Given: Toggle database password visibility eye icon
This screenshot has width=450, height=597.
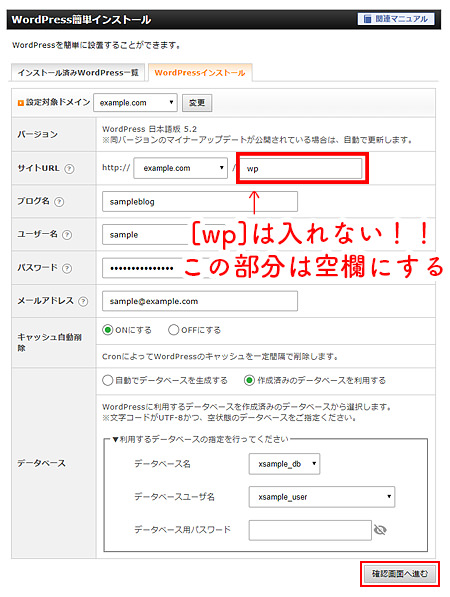Looking at the screenshot, I should [x=380, y=530].
